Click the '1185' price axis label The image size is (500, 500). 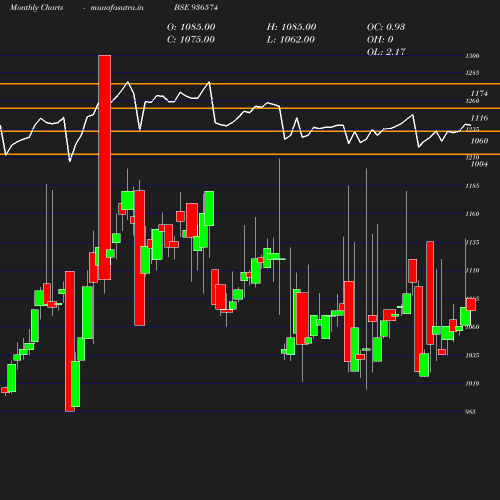(x=472, y=186)
